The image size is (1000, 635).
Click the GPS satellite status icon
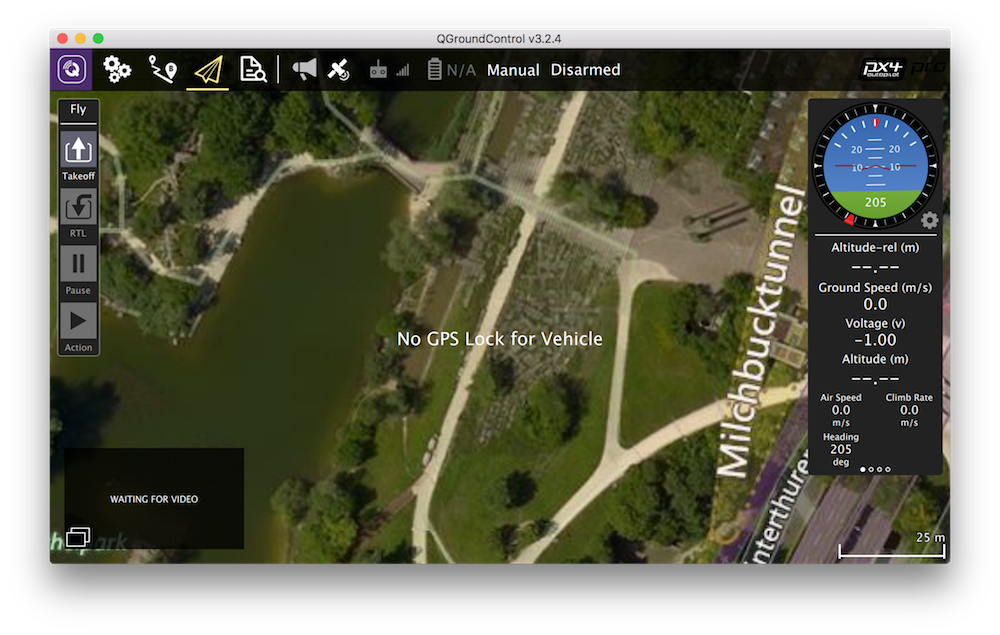[339, 70]
